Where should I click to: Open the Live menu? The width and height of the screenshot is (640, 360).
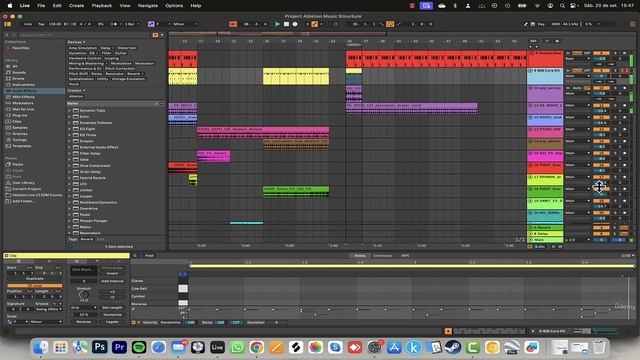point(24,6)
